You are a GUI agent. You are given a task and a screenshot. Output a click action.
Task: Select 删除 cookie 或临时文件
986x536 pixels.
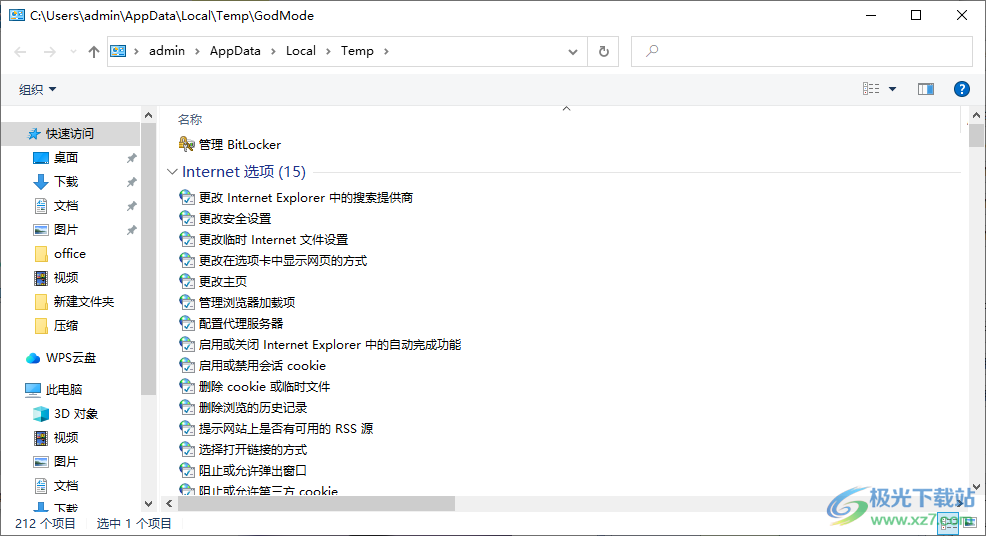pyautogui.click(x=255, y=386)
